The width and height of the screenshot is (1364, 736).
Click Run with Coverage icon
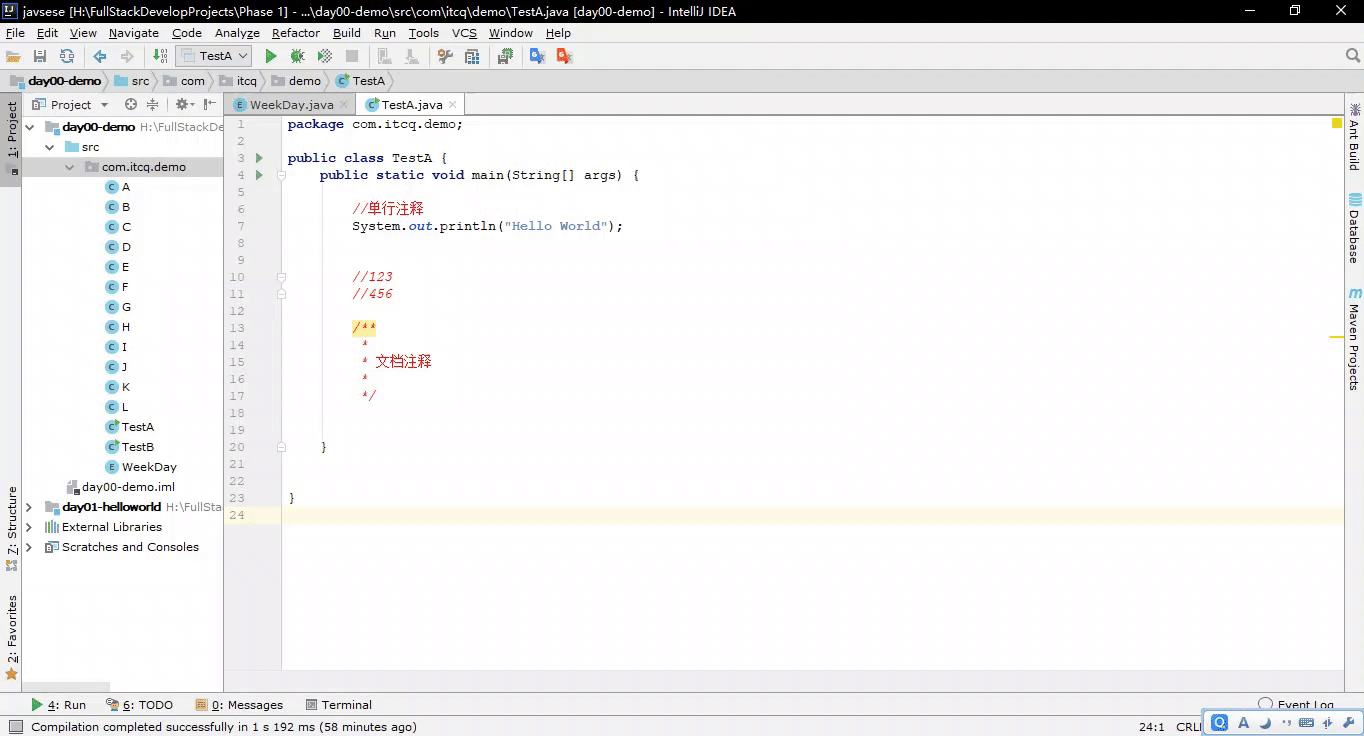pyautogui.click(x=324, y=57)
